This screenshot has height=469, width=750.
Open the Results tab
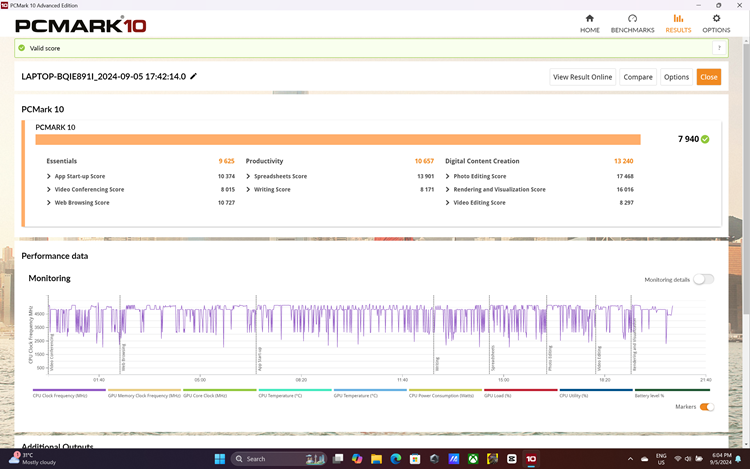pyautogui.click(x=678, y=23)
